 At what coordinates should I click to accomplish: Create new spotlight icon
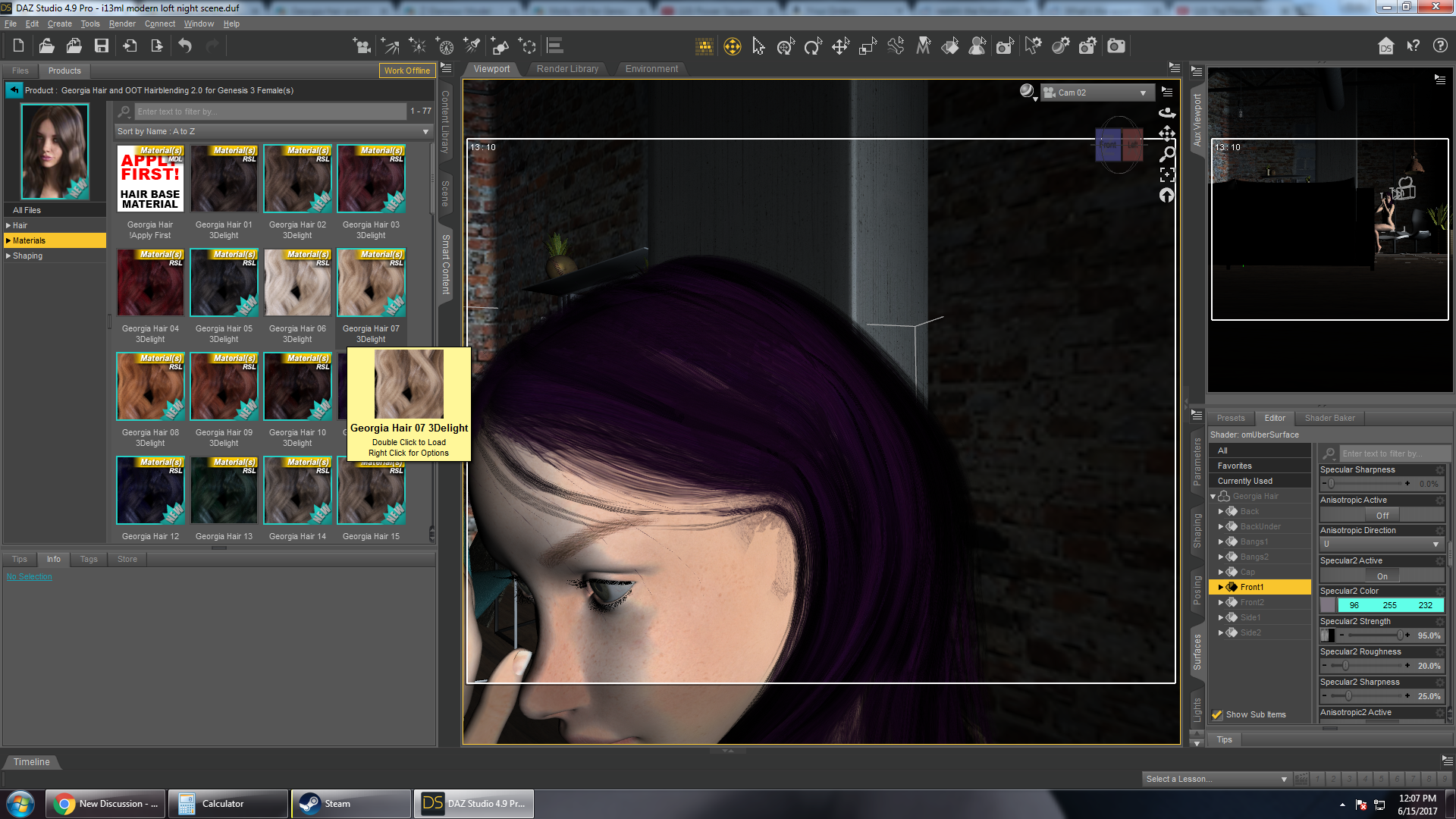point(472,46)
